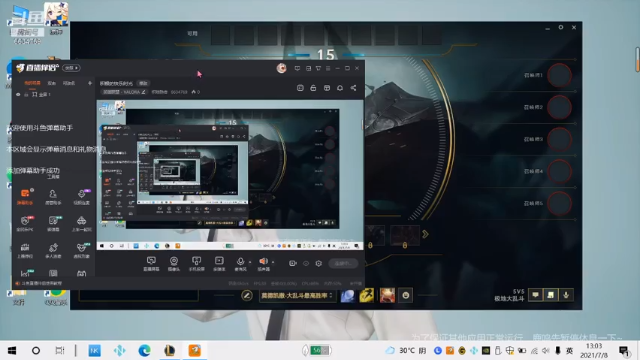Click the right edge scrollbar handle
Viewport: 640px width, 360px height.
pyautogui.click(x=637, y=60)
